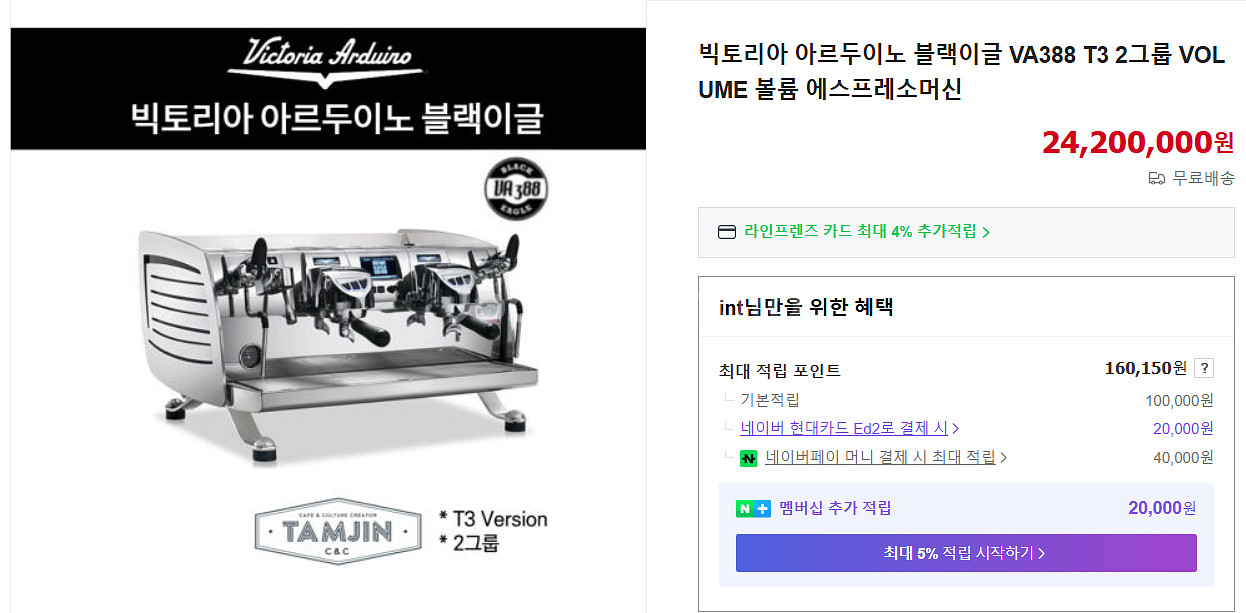The height and width of the screenshot is (613, 1246).
Task: Click the question mark help icon beside 160,150원
Action: [x=1204, y=368]
